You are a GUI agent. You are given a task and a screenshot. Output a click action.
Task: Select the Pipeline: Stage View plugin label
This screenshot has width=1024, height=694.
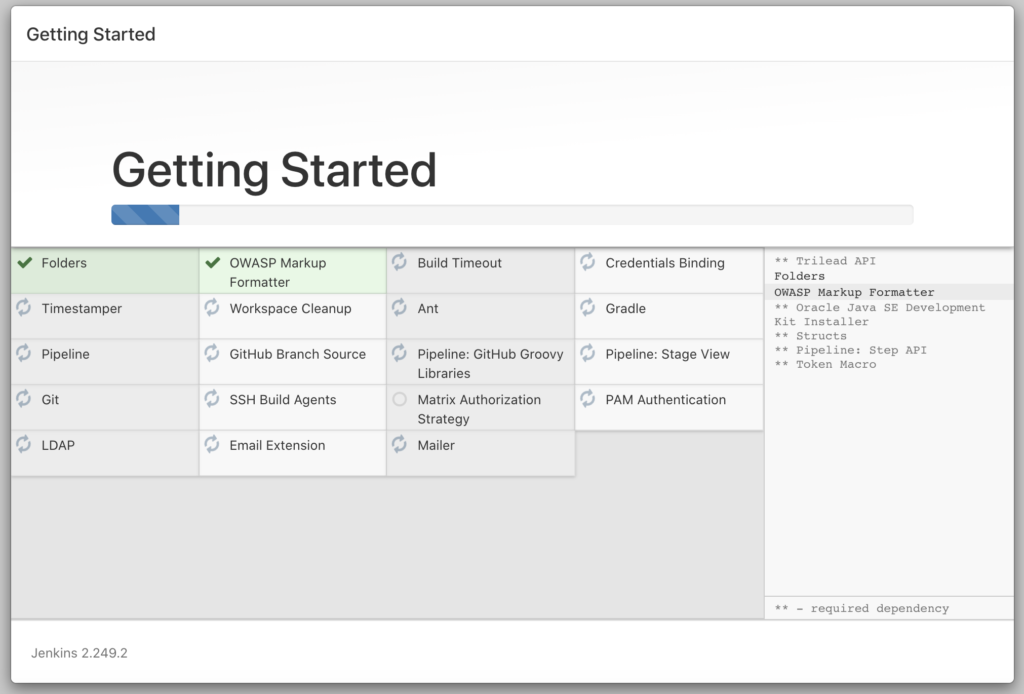667,354
